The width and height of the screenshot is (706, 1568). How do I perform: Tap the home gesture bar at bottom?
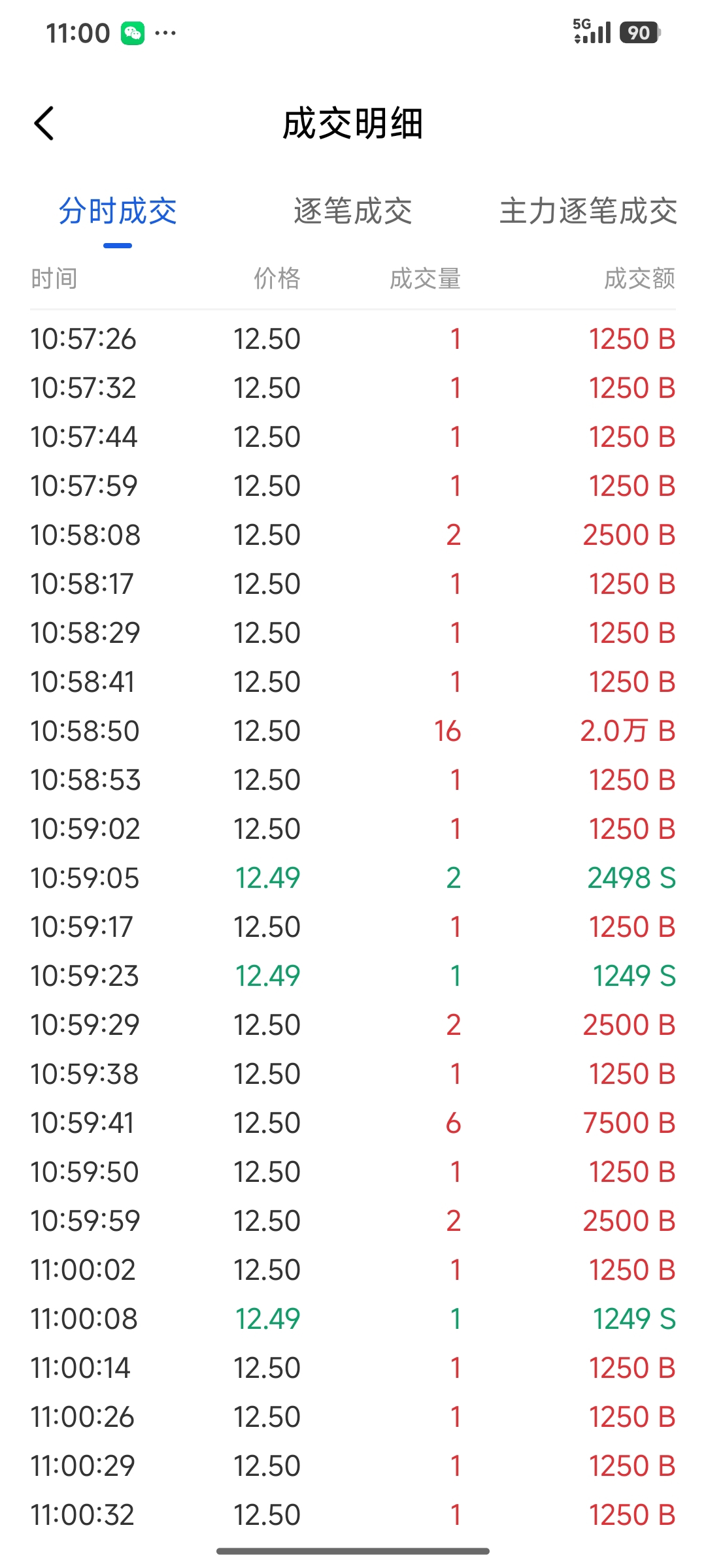tap(353, 1551)
